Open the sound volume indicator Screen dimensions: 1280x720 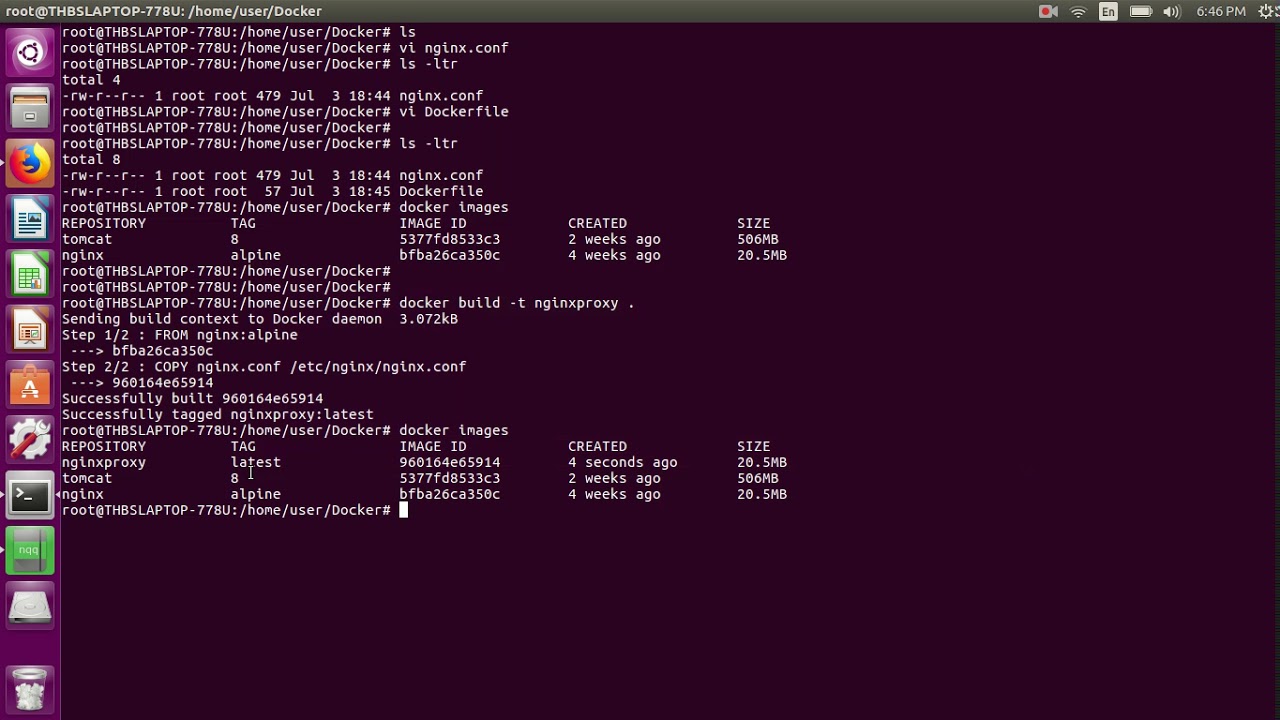pos(1173,11)
